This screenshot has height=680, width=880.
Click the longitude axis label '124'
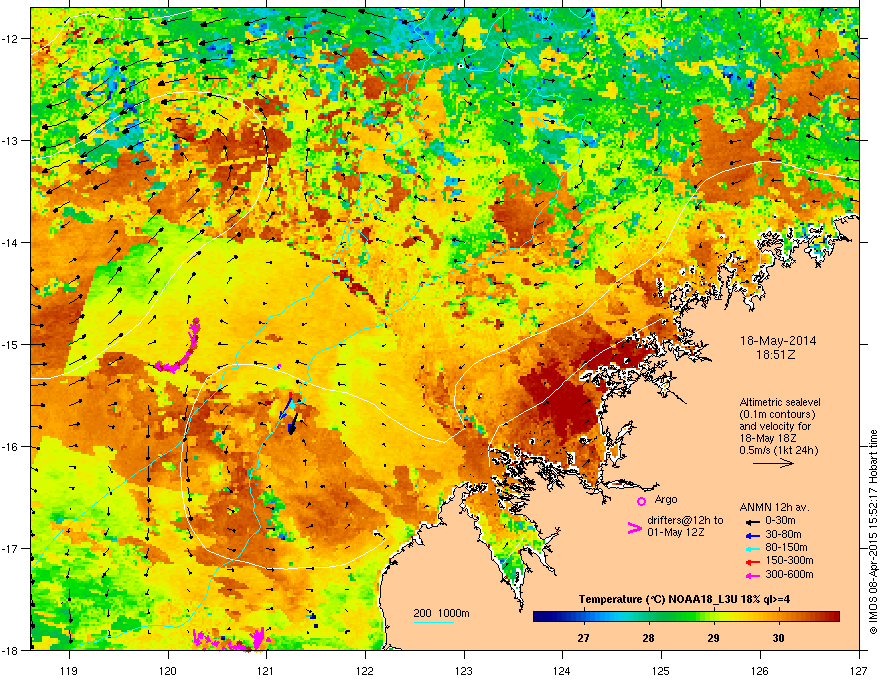coord(562,670)
